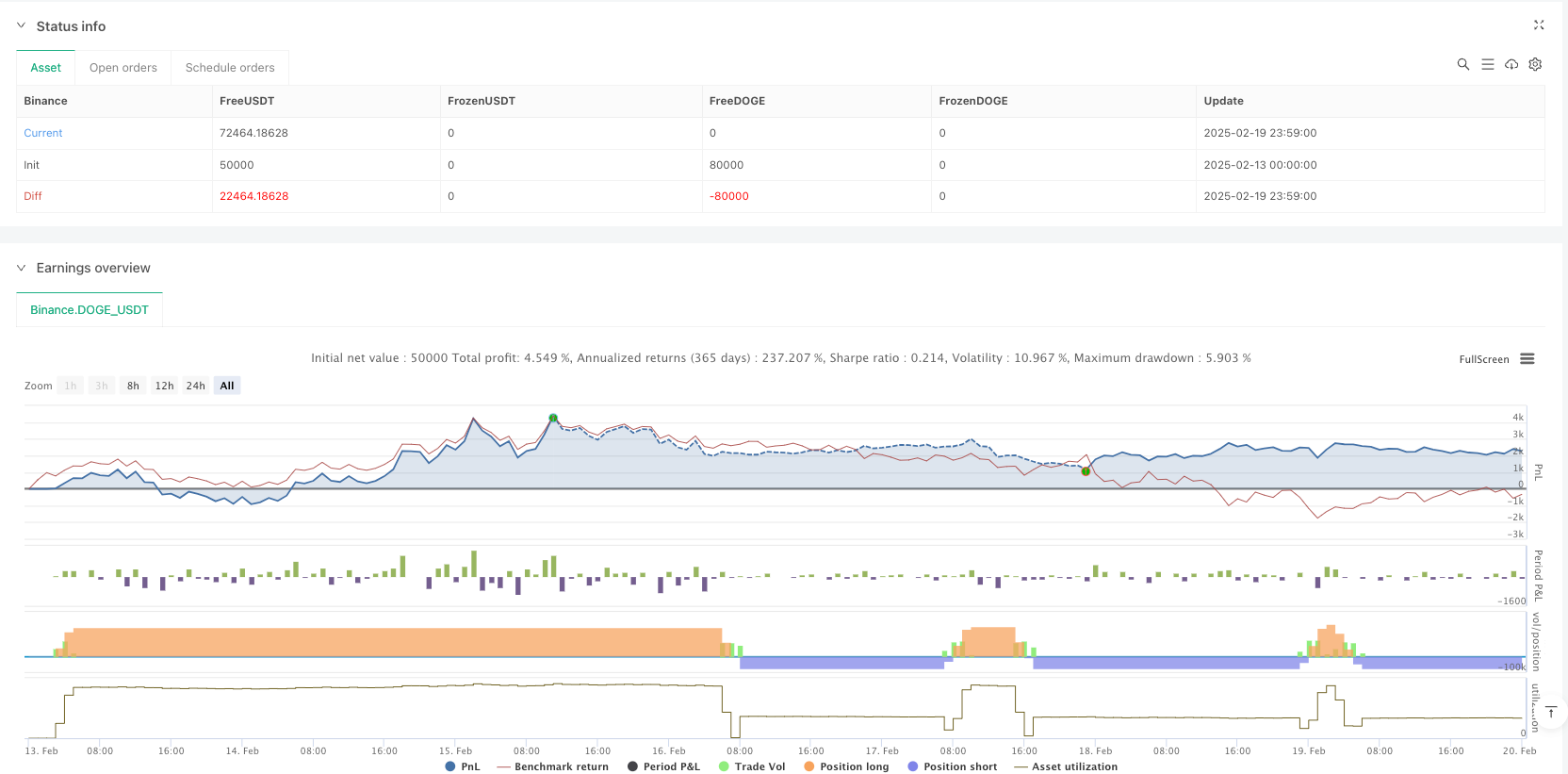Switch to the Open orders tab

(123, 68)
